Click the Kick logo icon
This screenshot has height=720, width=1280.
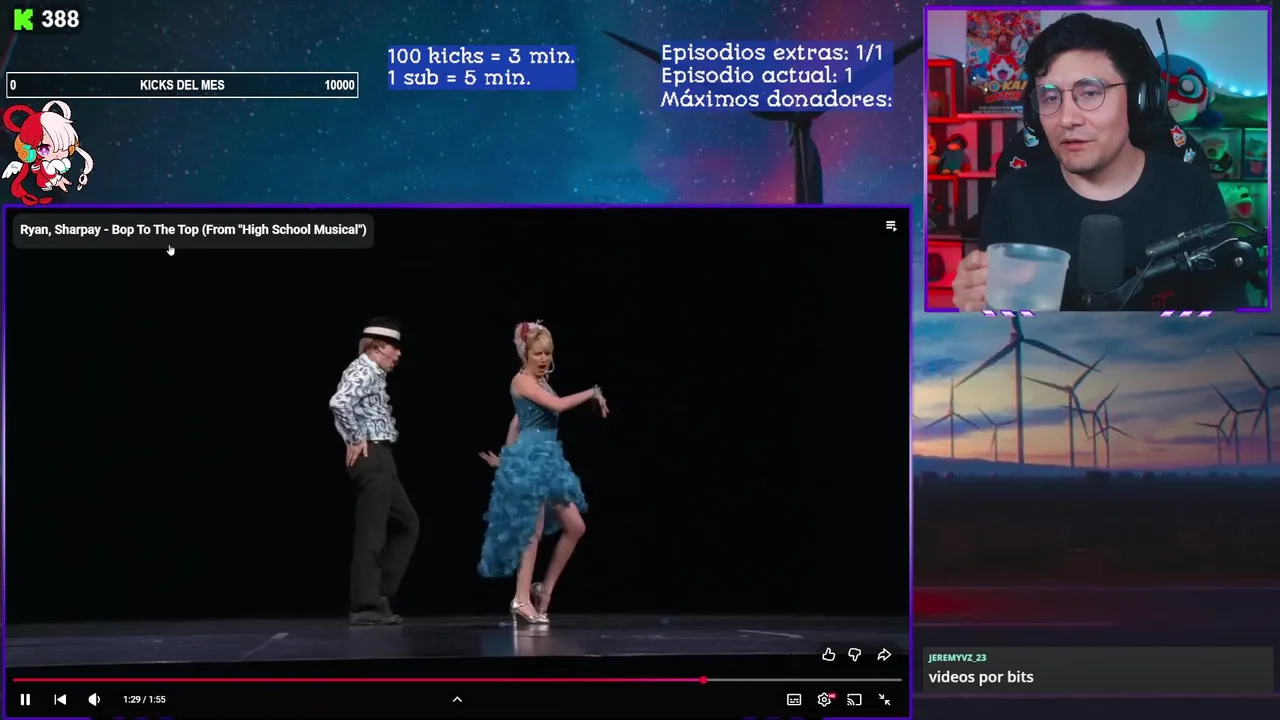pyautogui.click(x=24, y=19)
